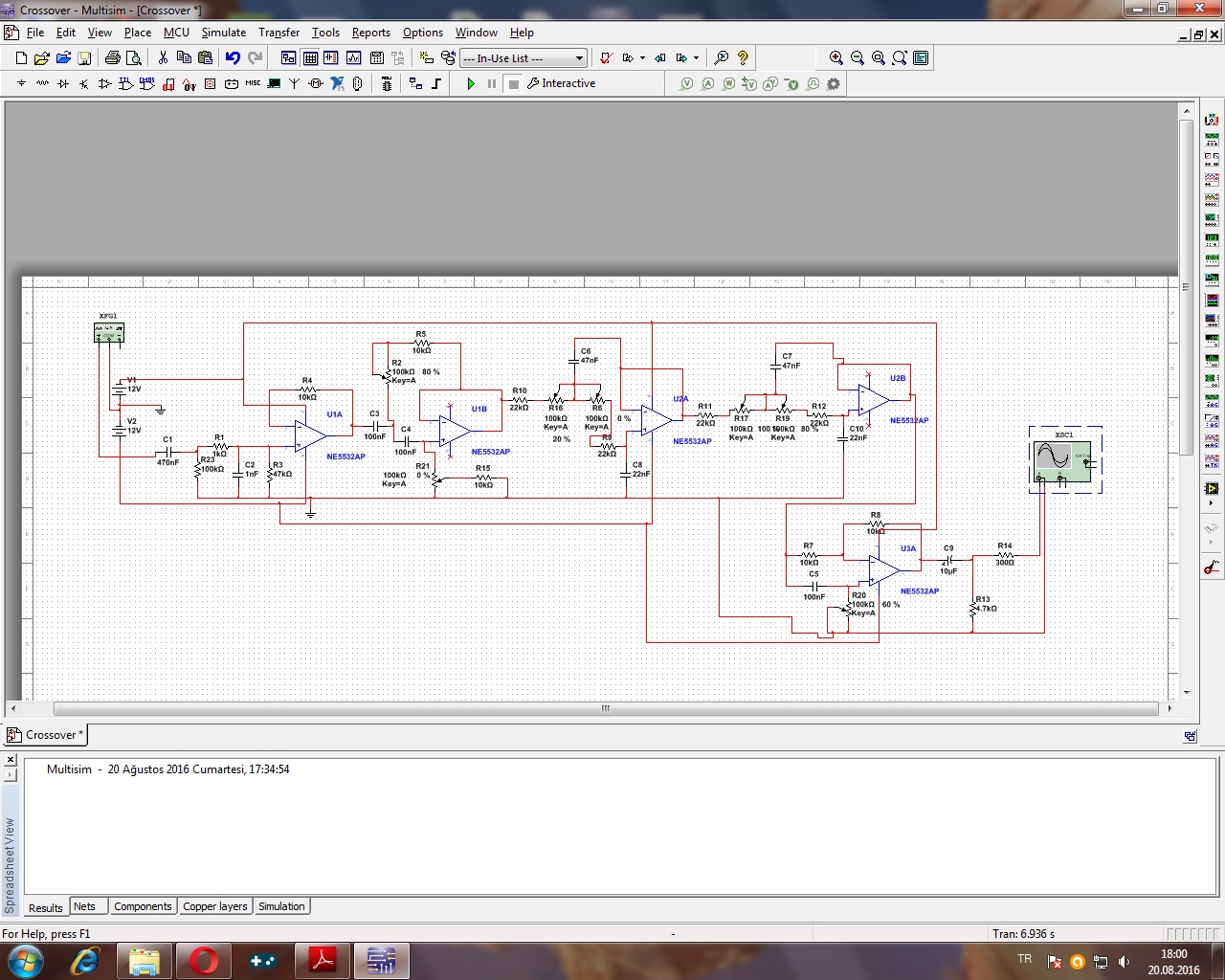Toggle the Spreadsheet View toolbar button

[310, 58]
